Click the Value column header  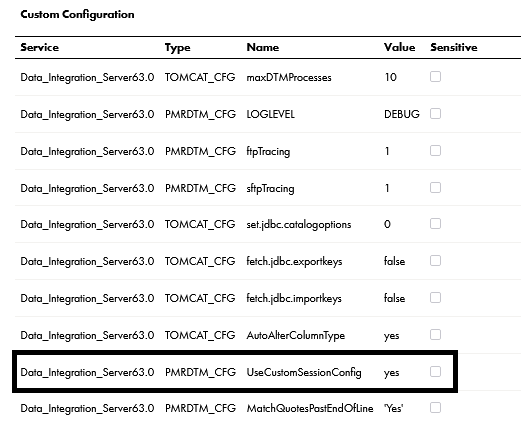click(399, 47)
